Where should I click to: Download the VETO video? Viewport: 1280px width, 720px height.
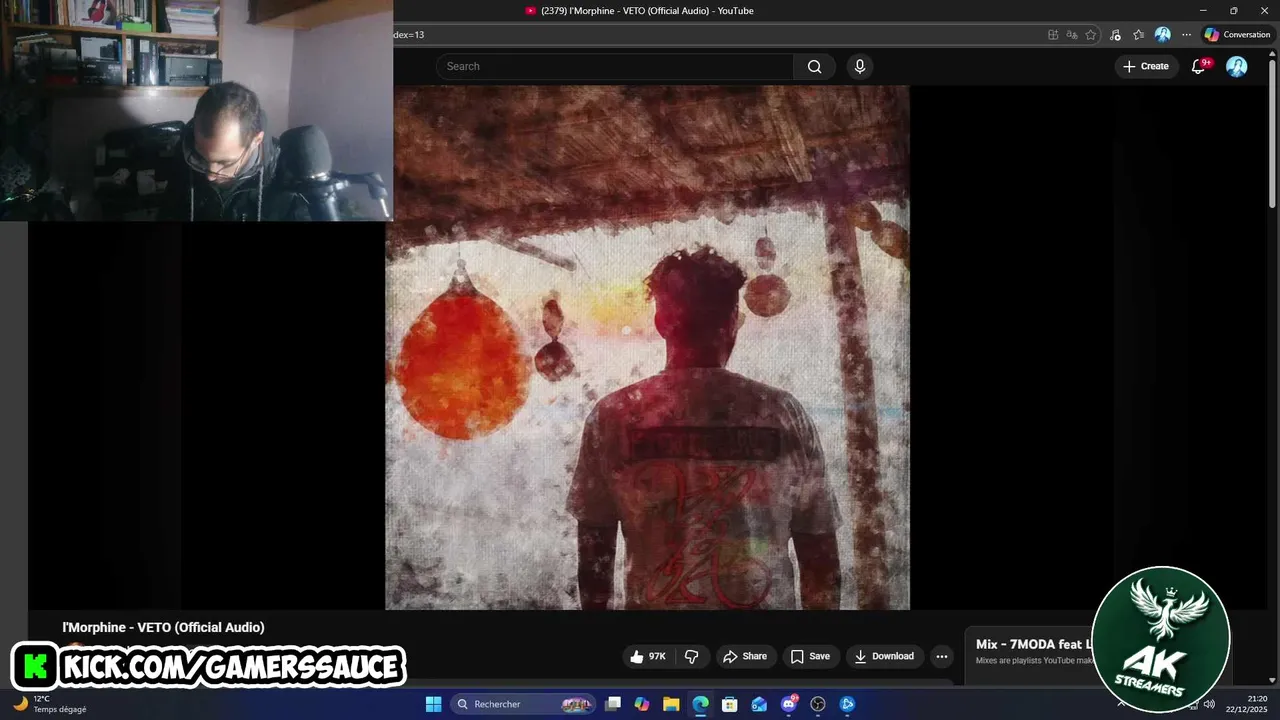point(884,656)
